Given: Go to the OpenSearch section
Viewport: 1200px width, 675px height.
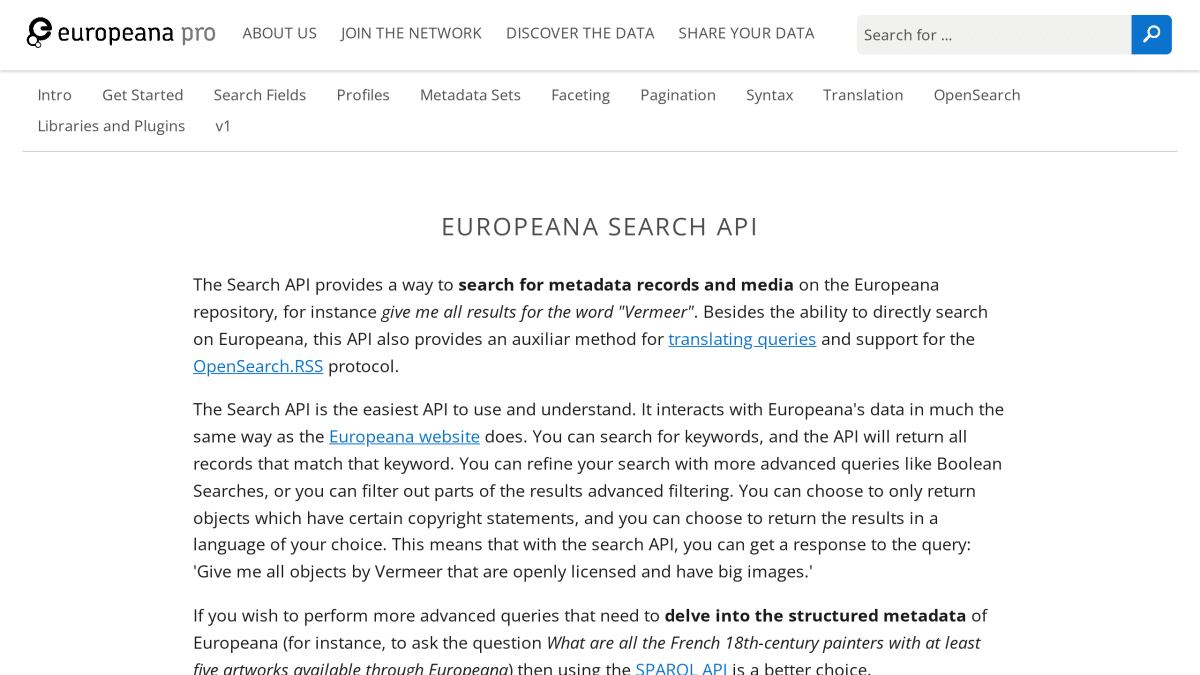Looking at the screenshot, I should pyautogui.click(x=977, y=95).
